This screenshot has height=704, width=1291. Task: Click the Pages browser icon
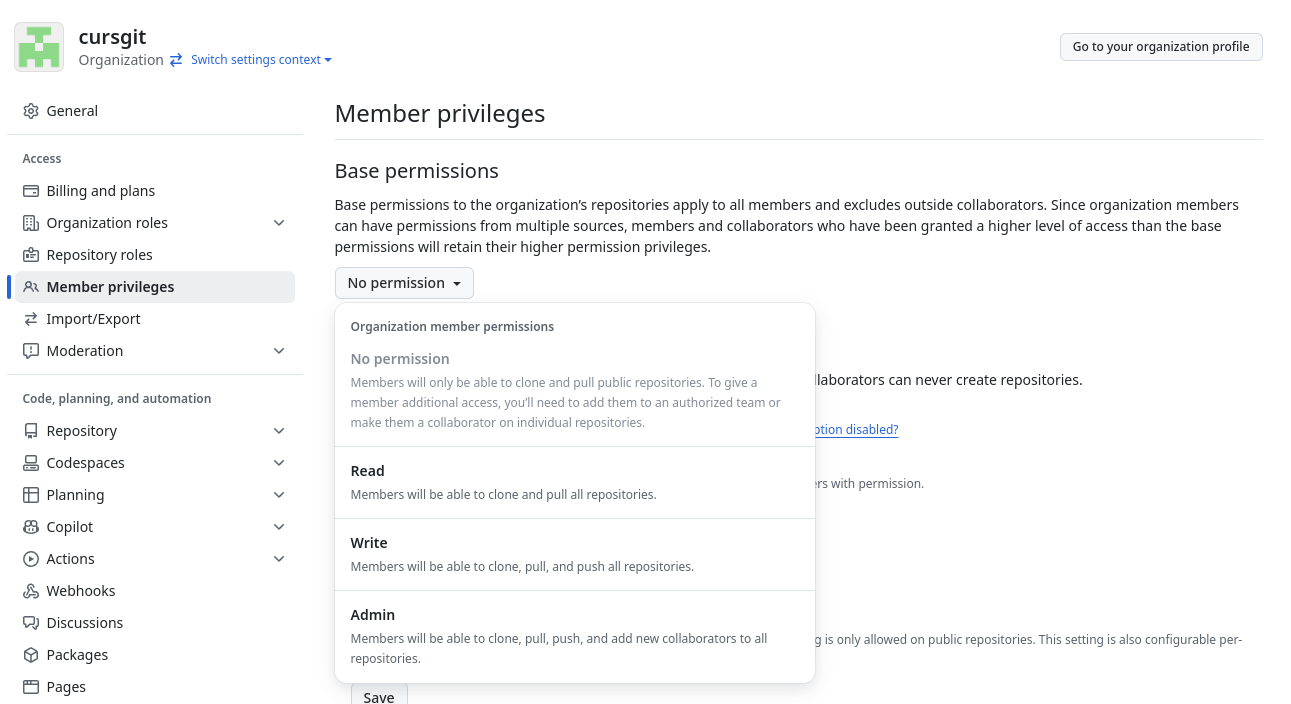(31, 687)
